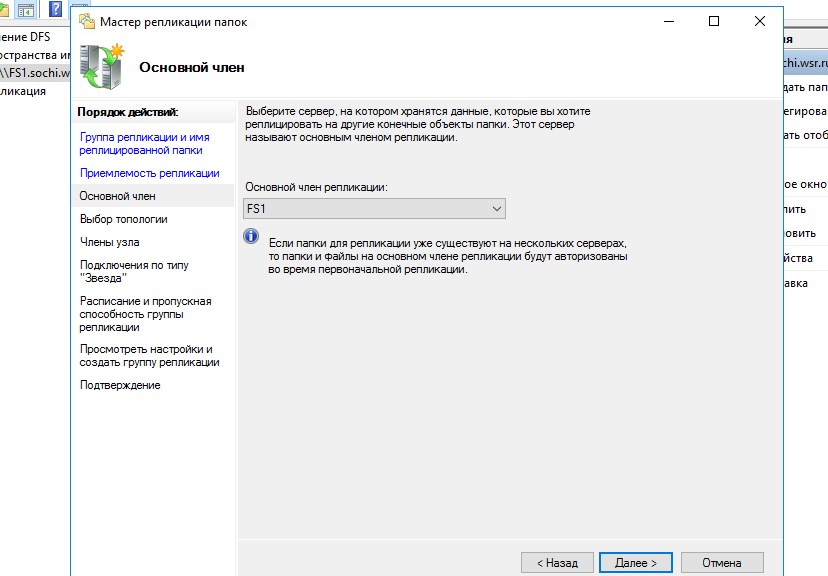
Task: Click the schedule and bandwidth step in the sidebar
Action: click(x=145, y=314)
